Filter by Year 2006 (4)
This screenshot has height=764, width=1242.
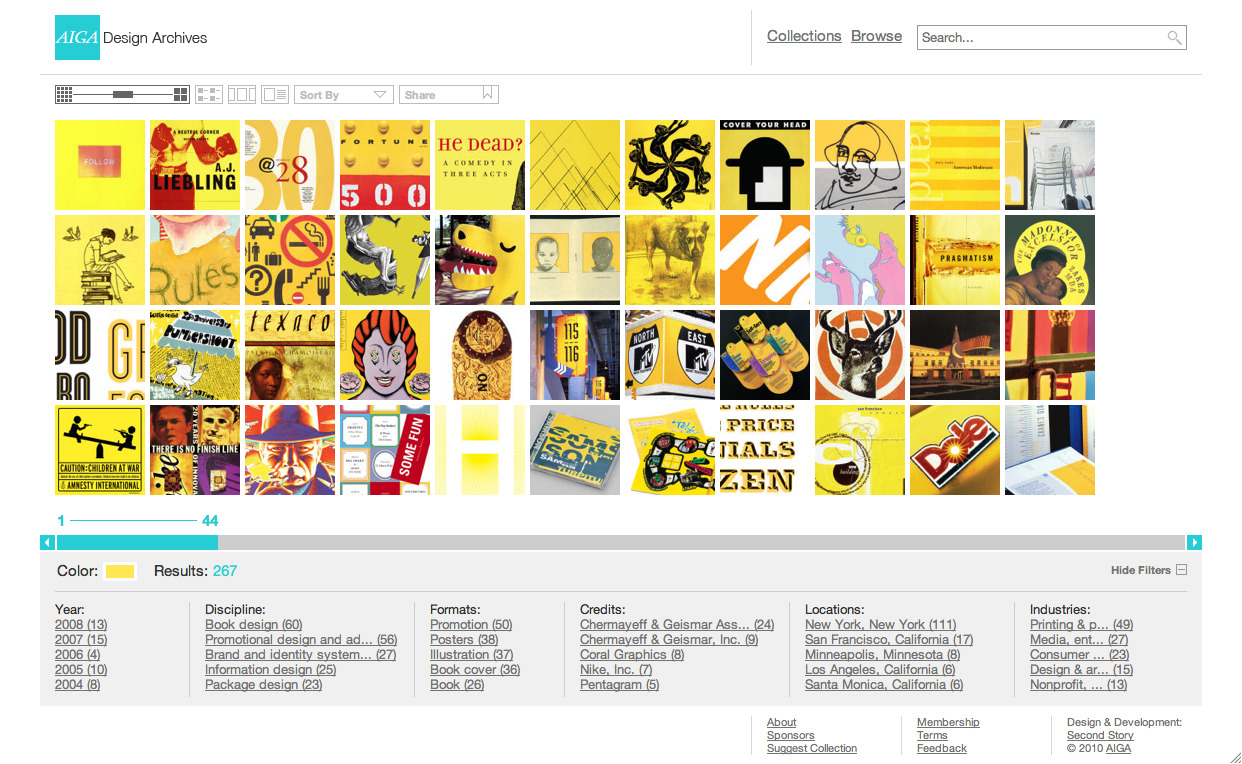click(x=78, y=655)
